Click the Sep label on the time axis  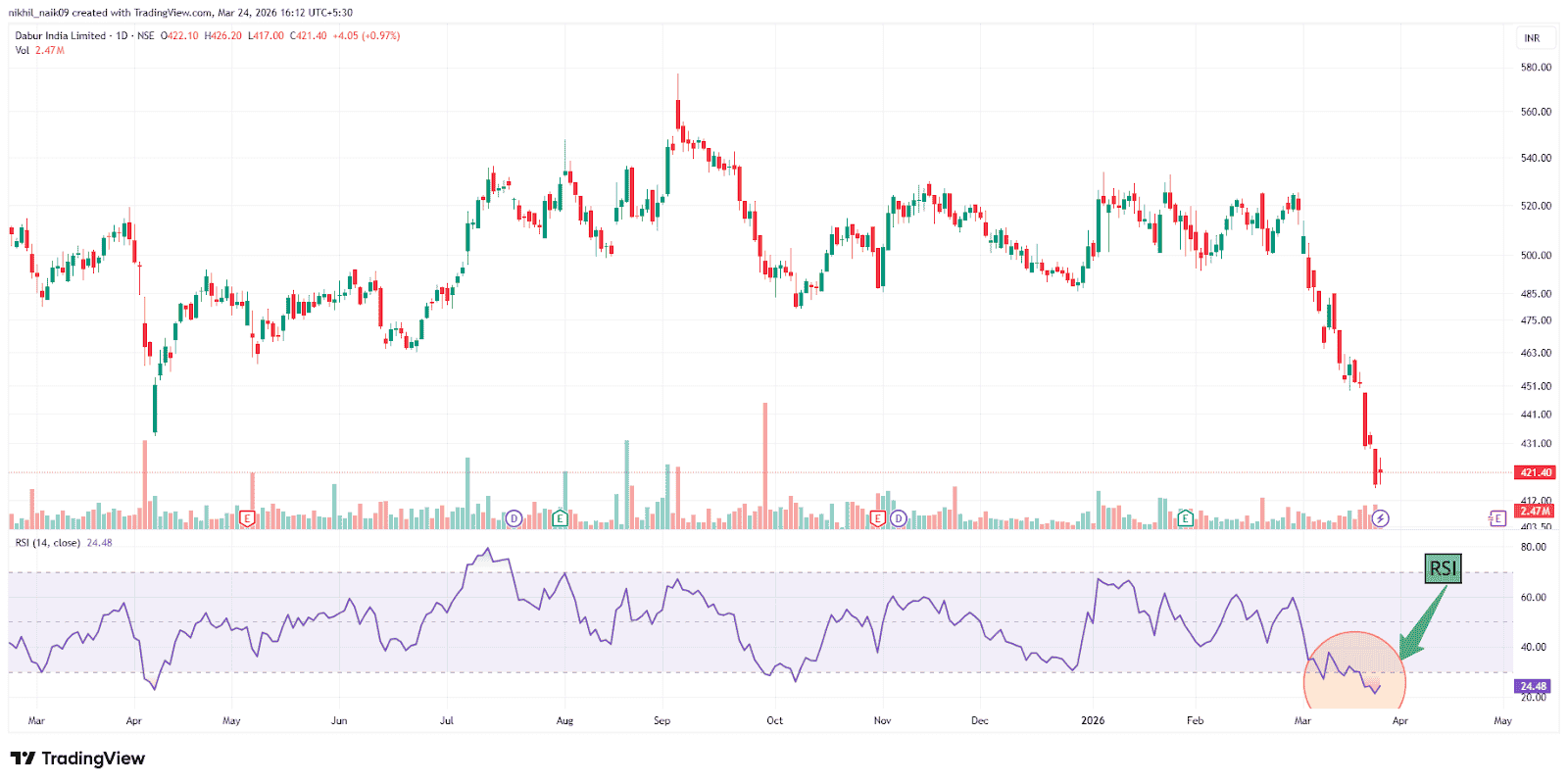[x=662, y=720]
